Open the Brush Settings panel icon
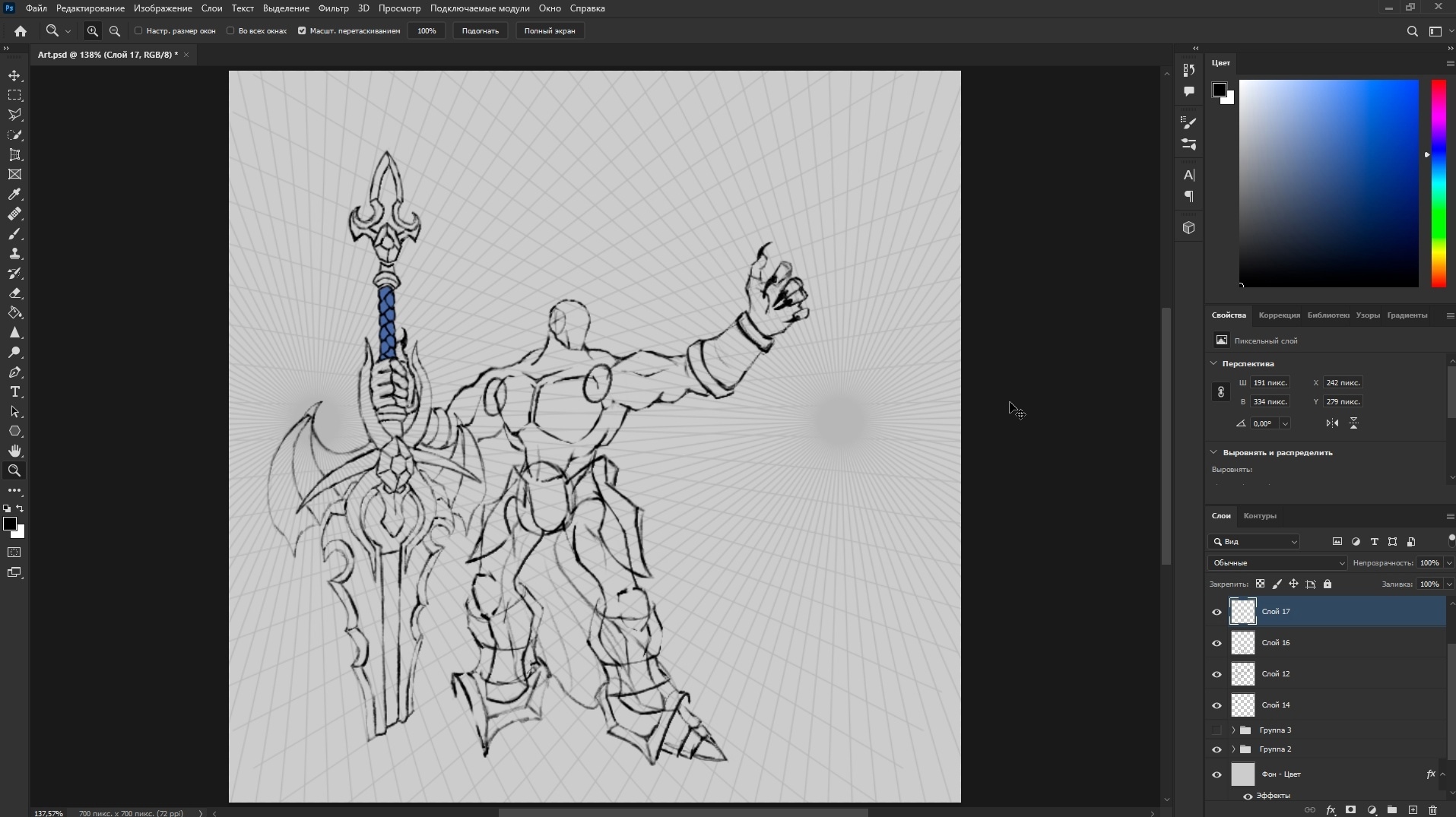Viewport: 1456px width, 817px height. [1189, 122]
